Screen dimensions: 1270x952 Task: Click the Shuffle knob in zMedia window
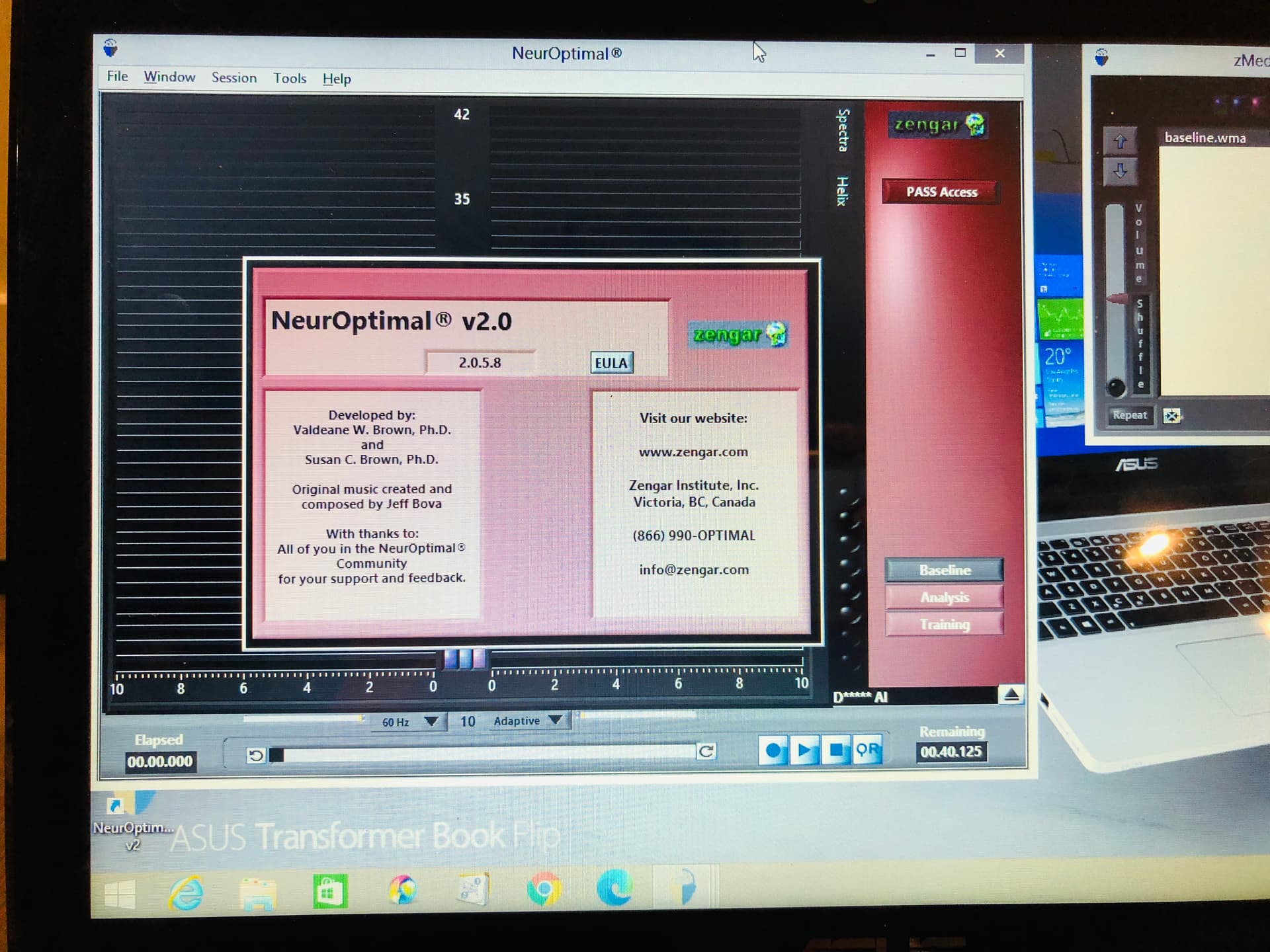pos(1116,387)
